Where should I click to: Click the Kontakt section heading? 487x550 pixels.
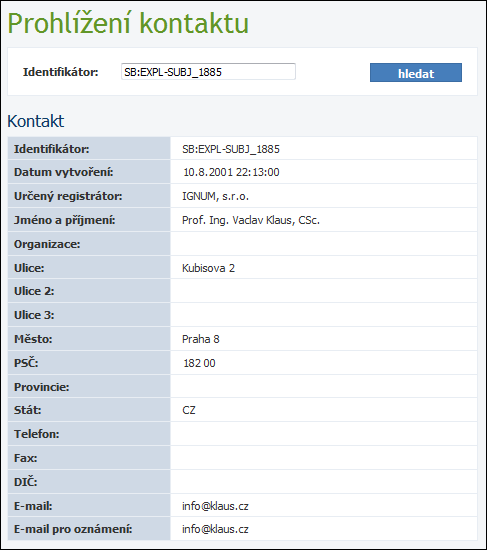pyautogui.click(x=35, y=121)
